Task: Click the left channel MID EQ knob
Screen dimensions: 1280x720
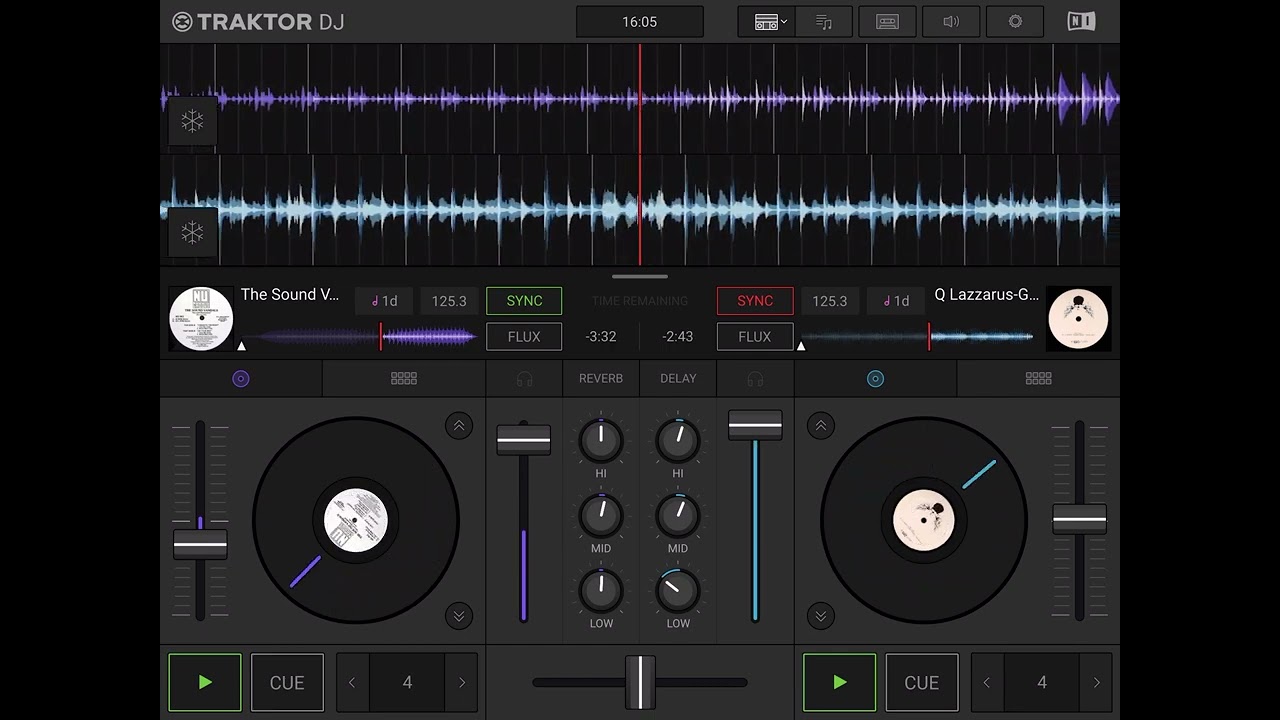Action: click(601, 515)
